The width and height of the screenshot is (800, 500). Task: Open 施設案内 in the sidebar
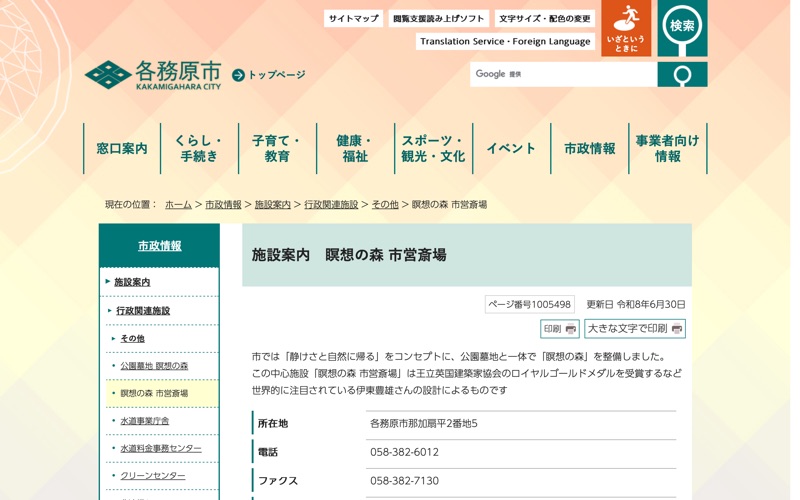tap(132, 282)
